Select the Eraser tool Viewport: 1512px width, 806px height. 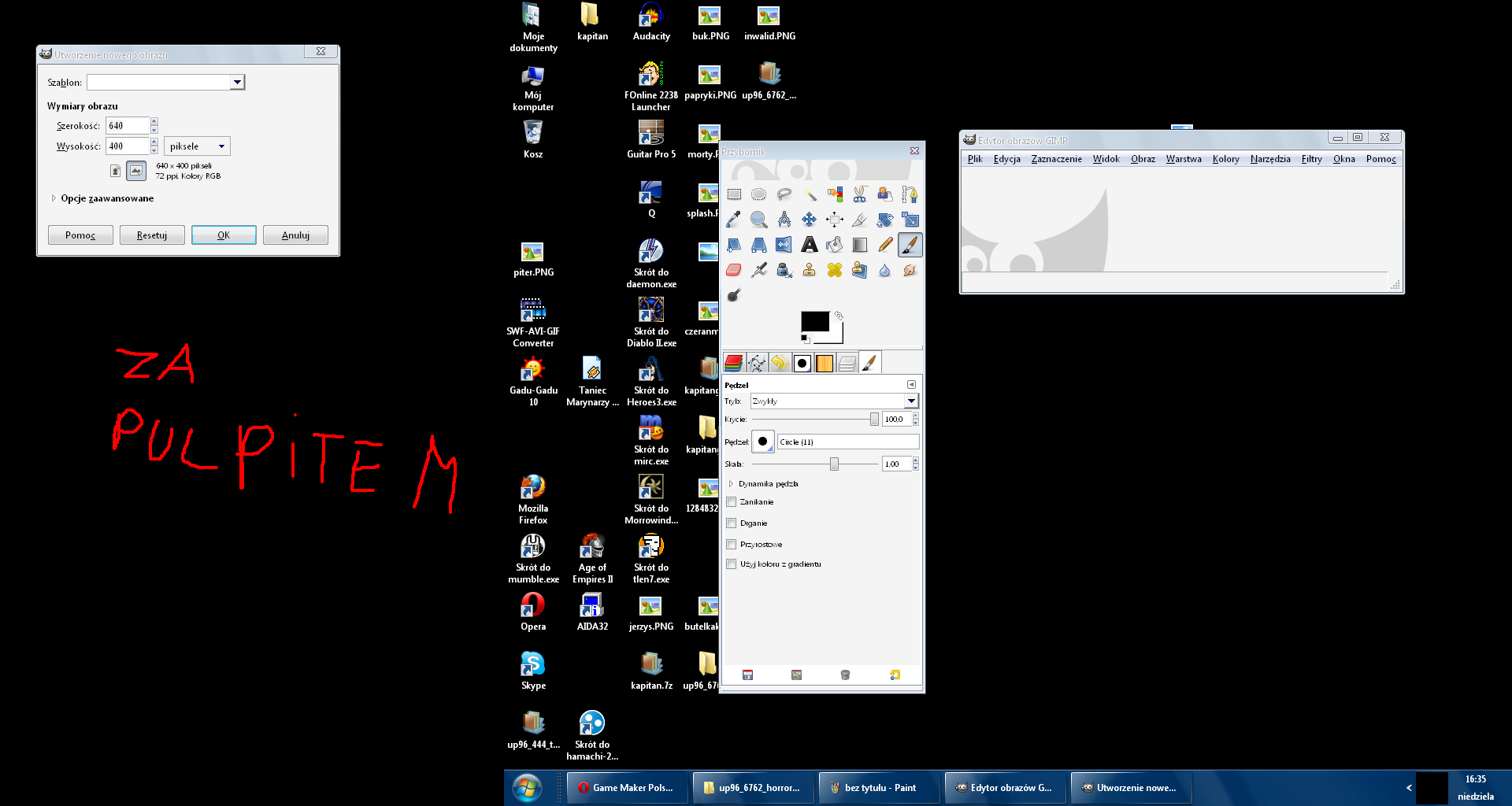pos(734,270)
